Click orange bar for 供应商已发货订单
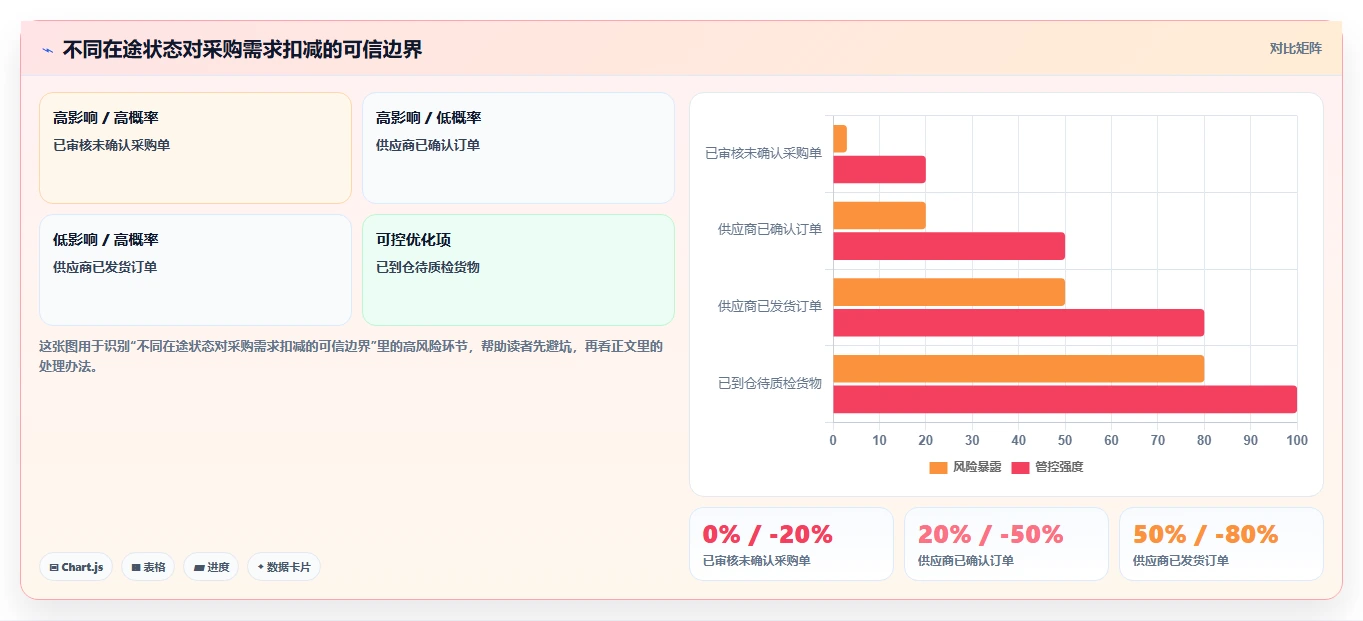Image resolution: width=1363 pixels, height=621 pixels. click(x=949, y=292)
